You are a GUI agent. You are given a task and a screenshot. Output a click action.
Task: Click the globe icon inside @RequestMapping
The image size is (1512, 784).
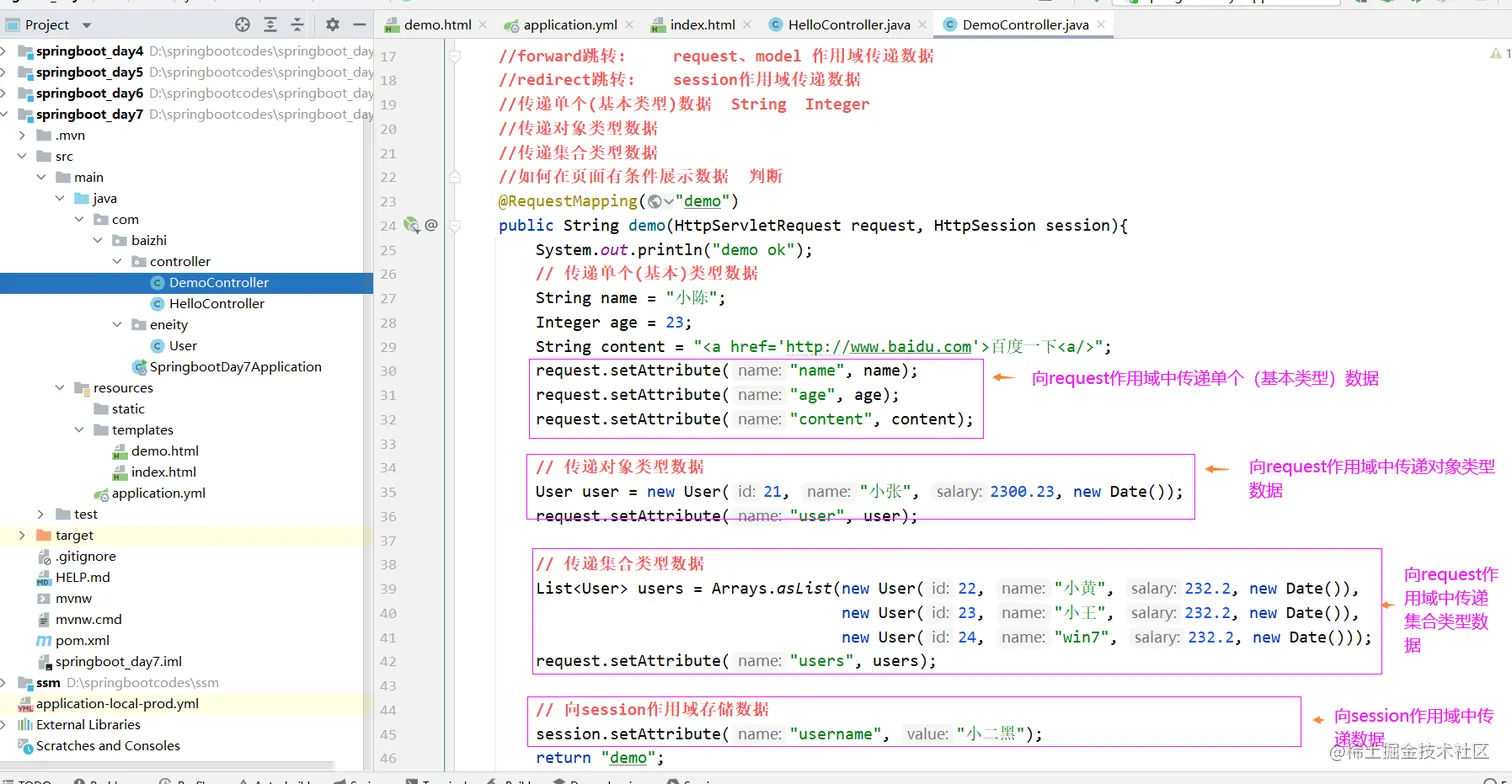655,201
